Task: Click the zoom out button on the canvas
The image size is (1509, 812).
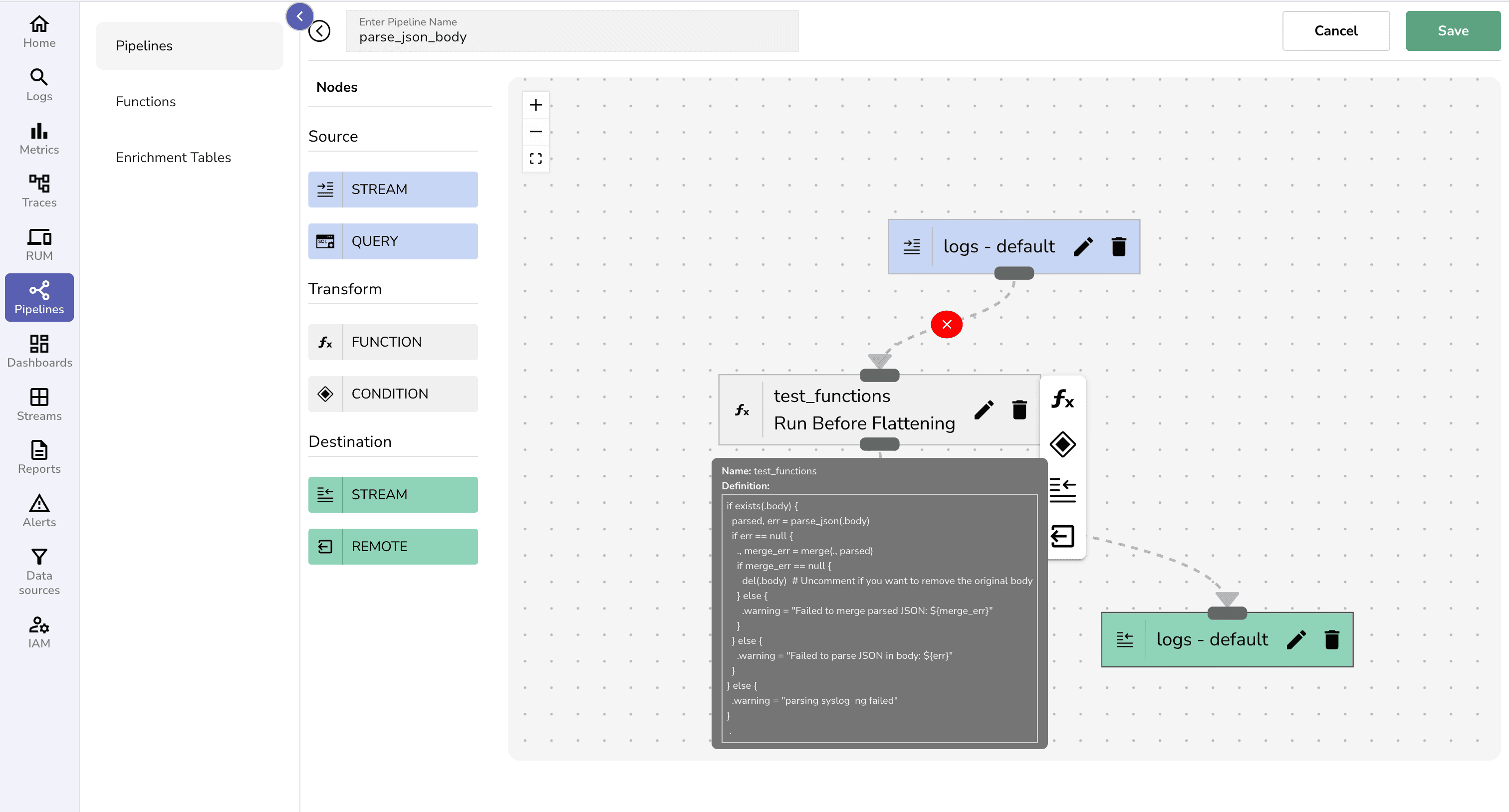Action: click(x=535, y=131)
